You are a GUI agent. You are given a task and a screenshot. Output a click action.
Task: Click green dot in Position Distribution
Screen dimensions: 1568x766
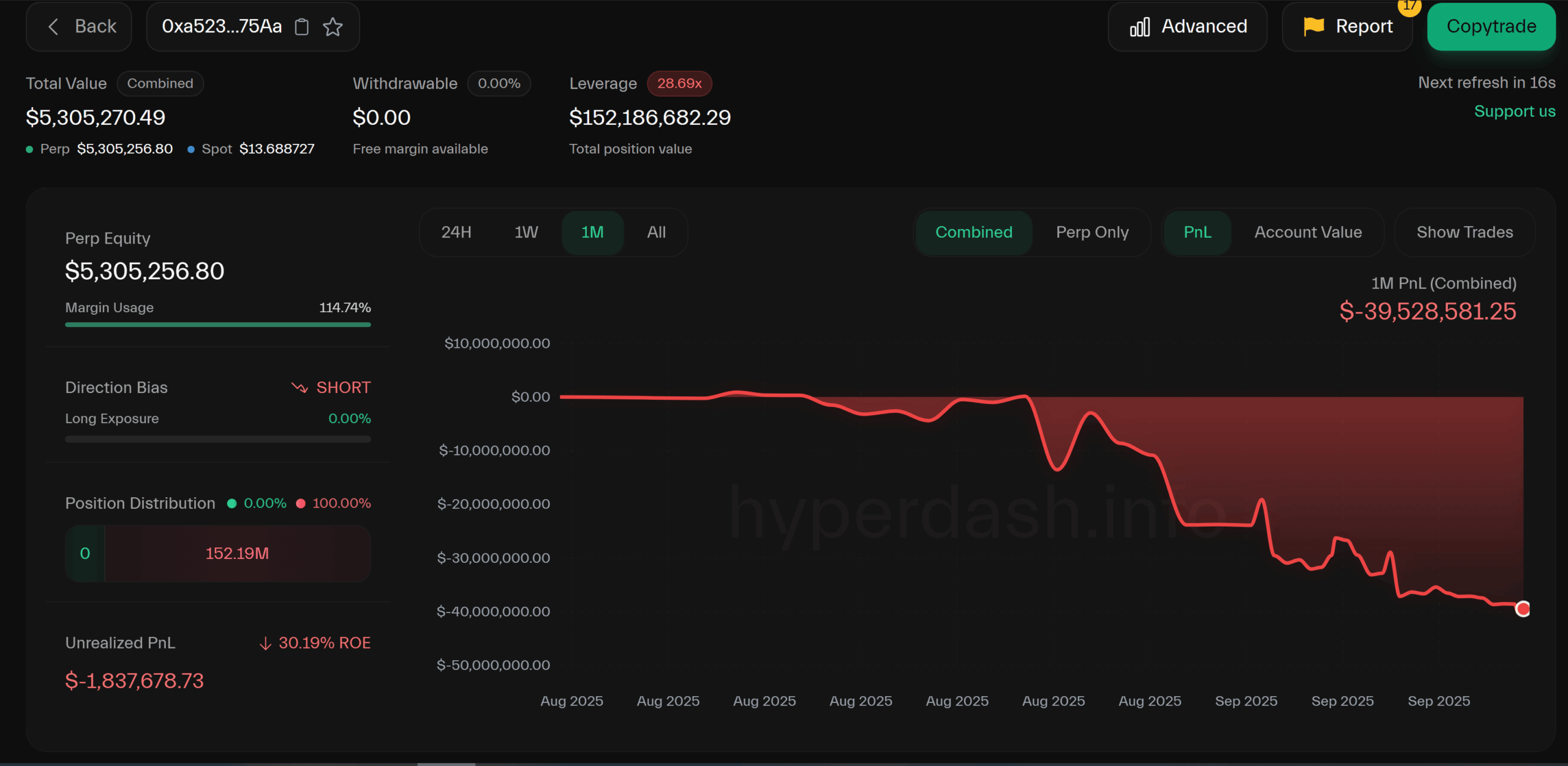pos(232,503)
